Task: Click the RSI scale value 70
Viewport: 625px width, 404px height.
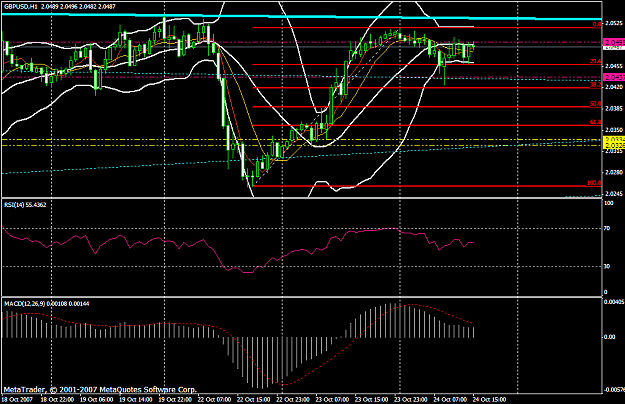Action: (x=607, y=229)
